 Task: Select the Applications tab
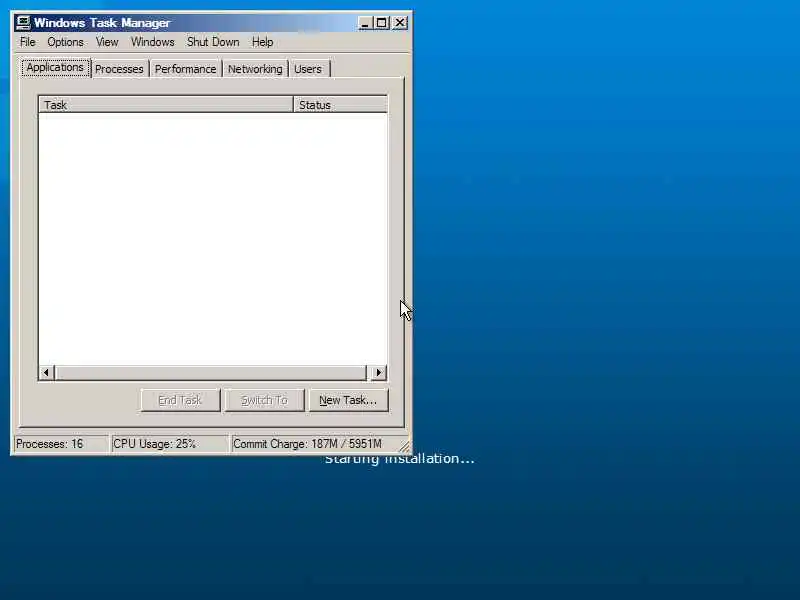tap(55, 67)
